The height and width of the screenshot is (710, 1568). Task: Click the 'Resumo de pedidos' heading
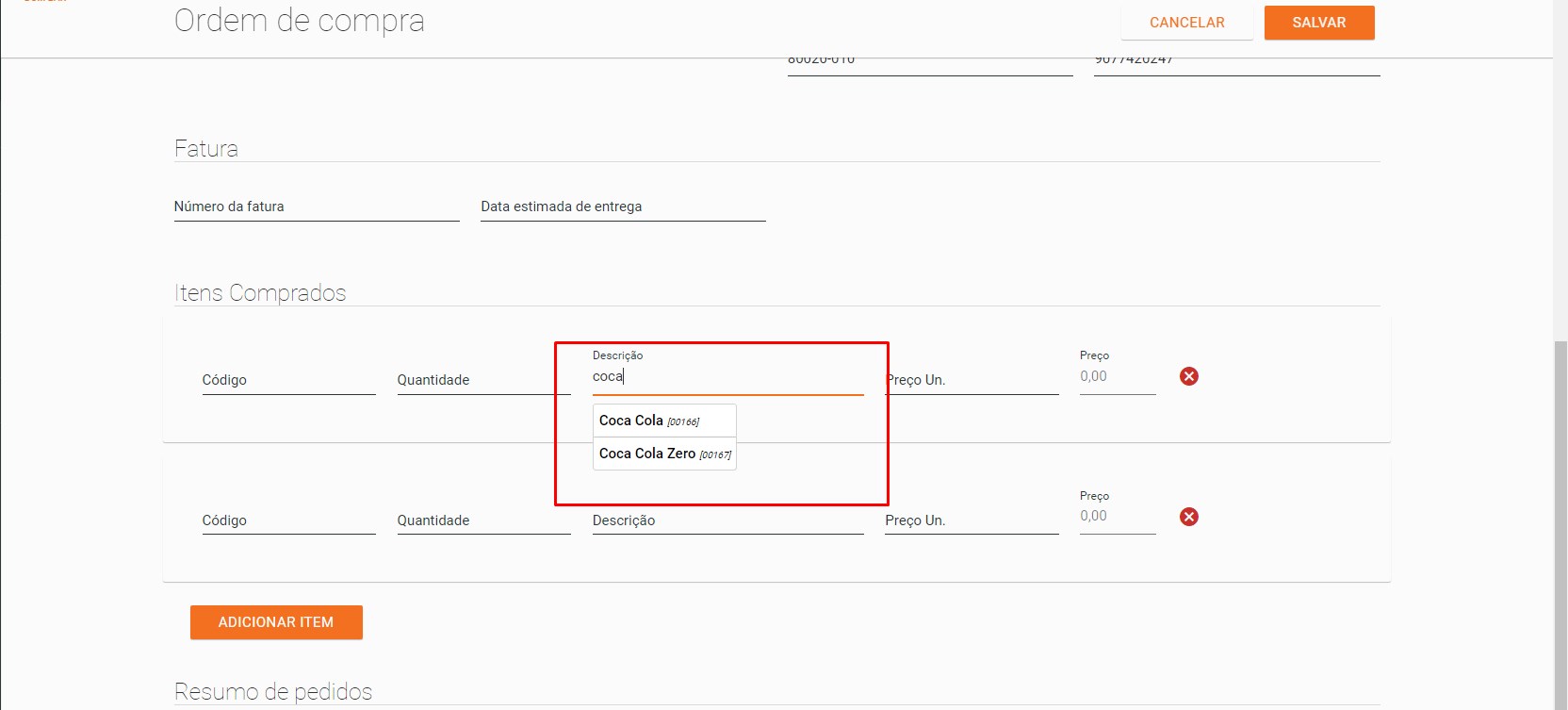coord(273,691)
